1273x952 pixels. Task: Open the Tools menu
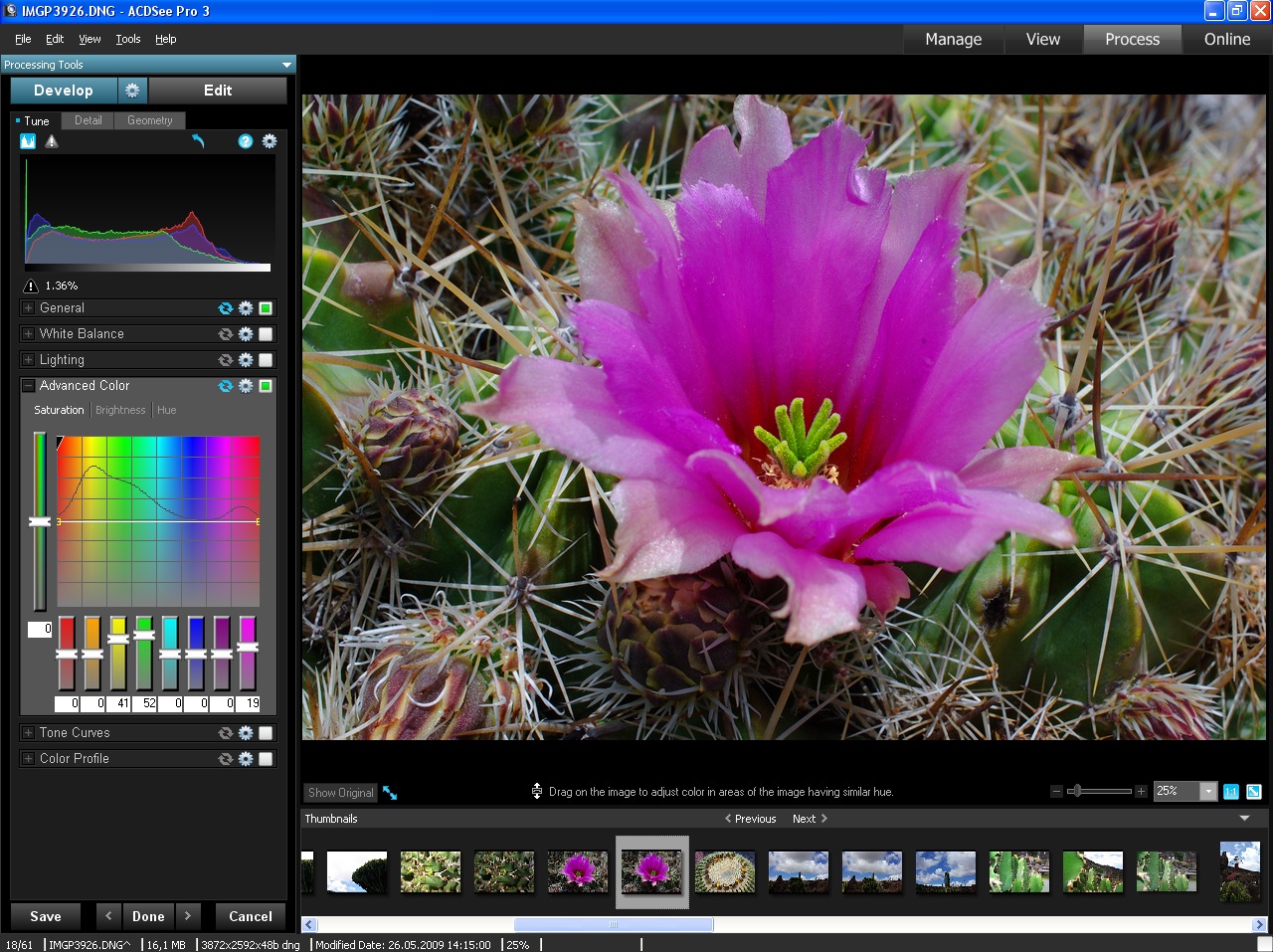[127, 39]
